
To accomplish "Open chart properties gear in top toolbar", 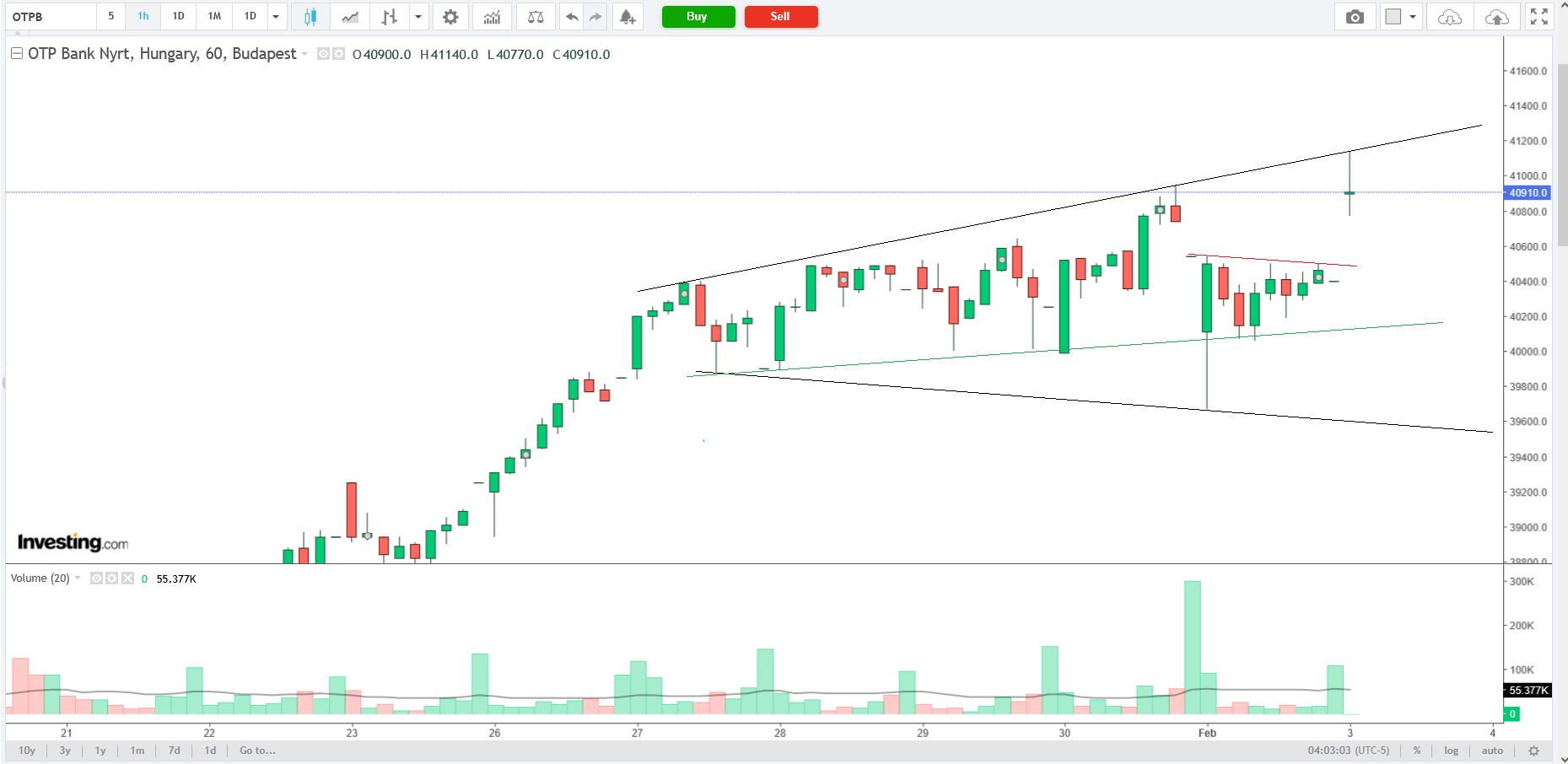I will 450,17.
